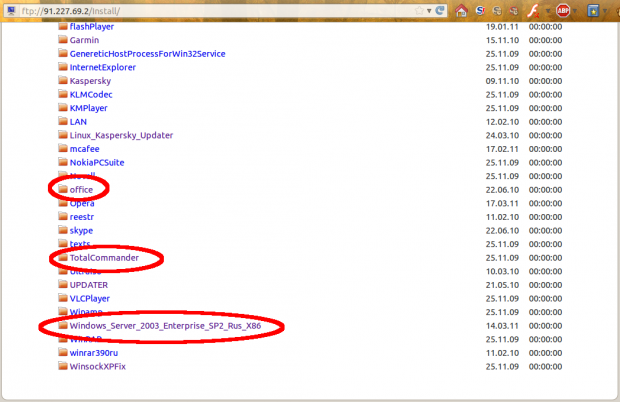Viewport: 620px width, 402px height.
Task: Open the address bar history dropdown arrow
Action: tap(429, 11)
